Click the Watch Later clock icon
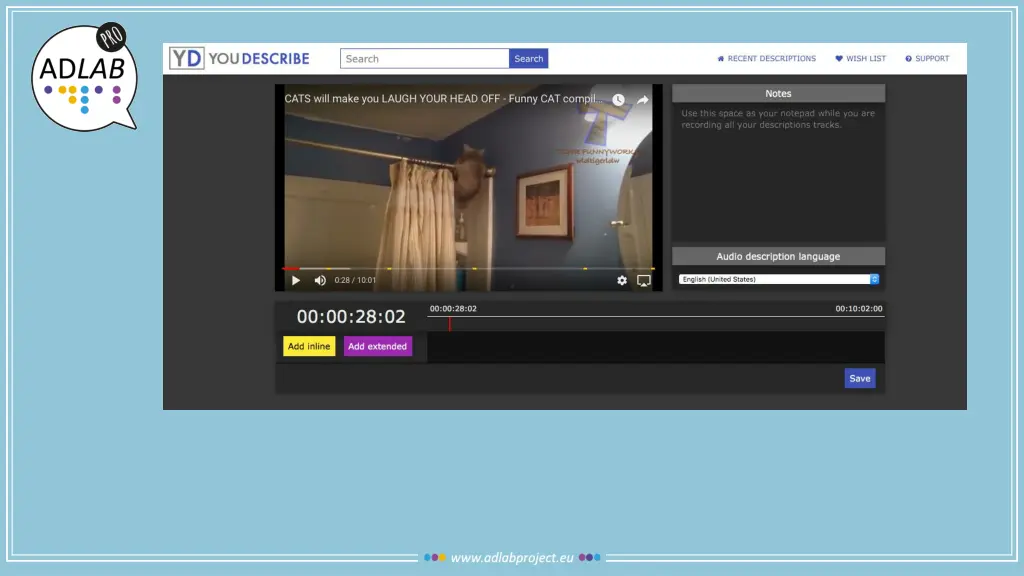1024x576 pixels. [x=618, y=100]
